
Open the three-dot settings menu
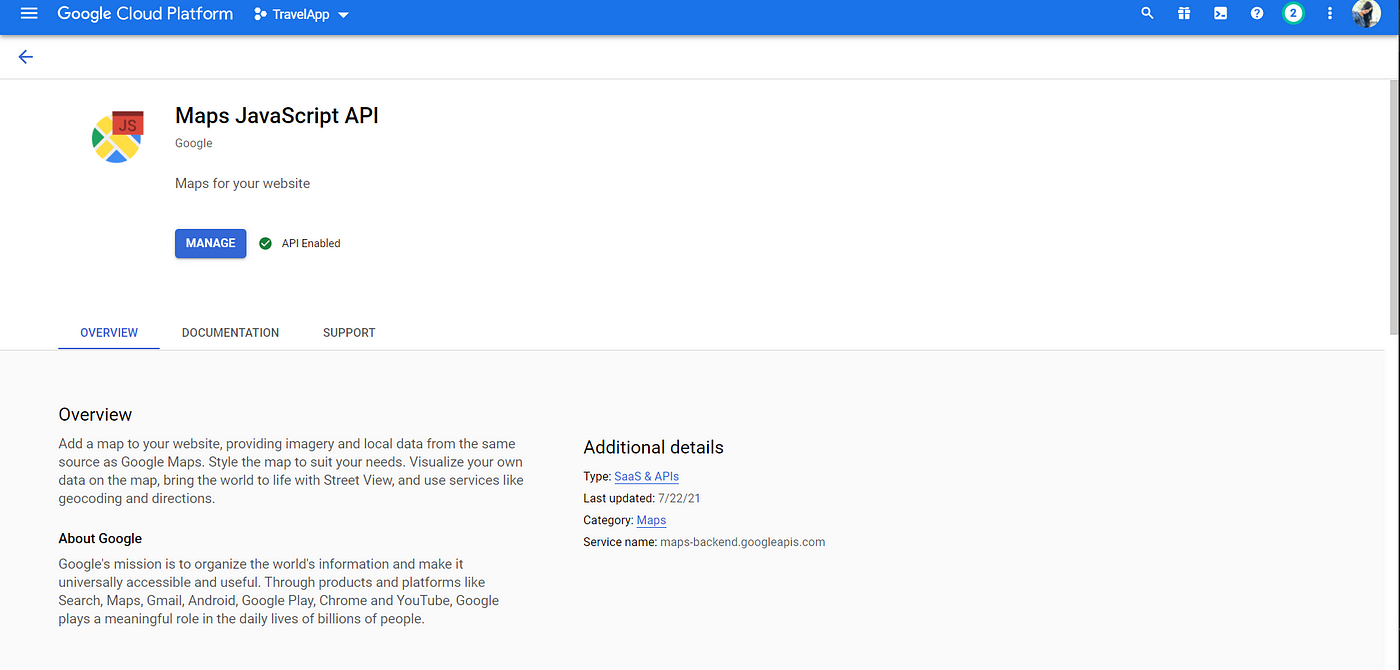[1330, 14]
